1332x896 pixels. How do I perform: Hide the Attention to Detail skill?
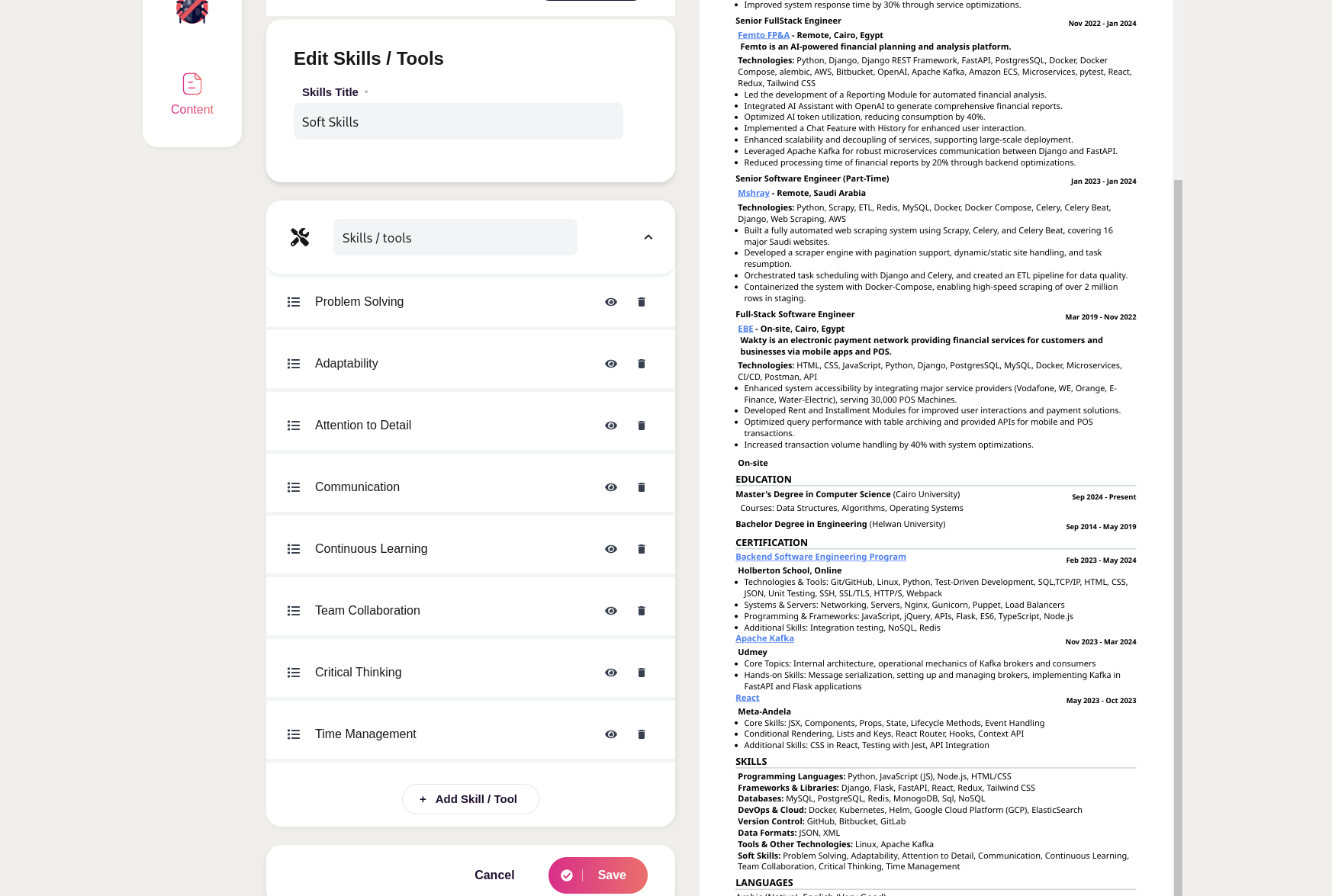tap(611, 426)
